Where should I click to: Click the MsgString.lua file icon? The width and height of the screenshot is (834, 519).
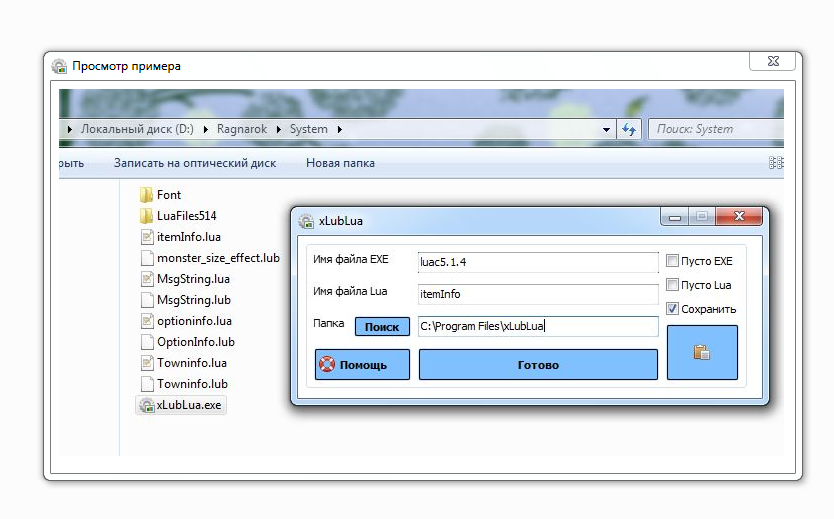coord(147,279)
